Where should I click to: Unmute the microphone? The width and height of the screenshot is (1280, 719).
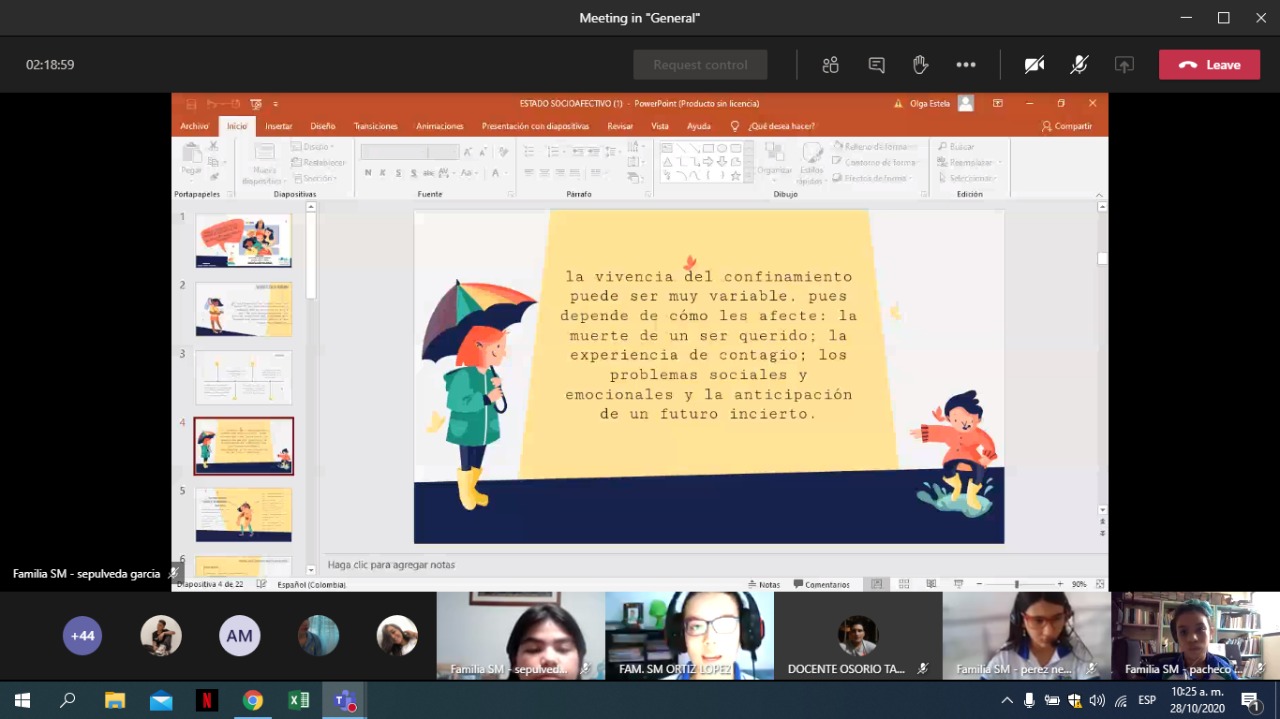pyautogui.click(x=1079, y=65)
